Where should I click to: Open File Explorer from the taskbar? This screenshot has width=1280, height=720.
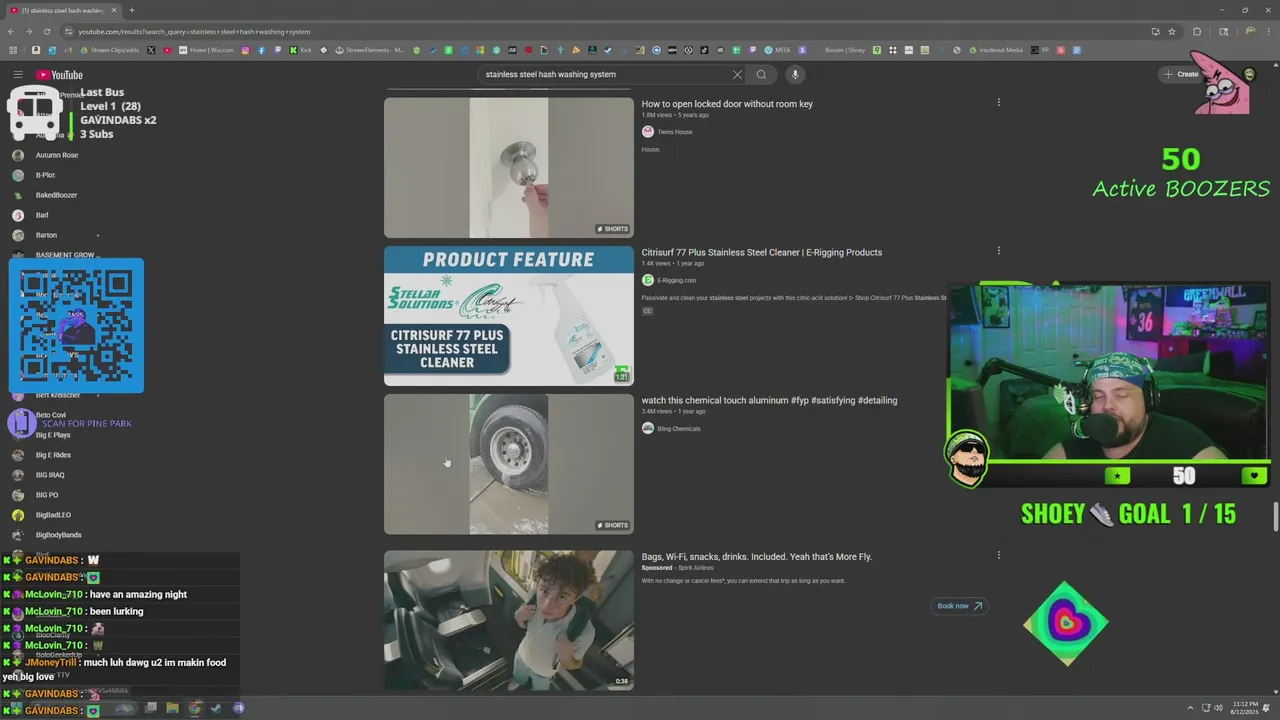point(172,708)
